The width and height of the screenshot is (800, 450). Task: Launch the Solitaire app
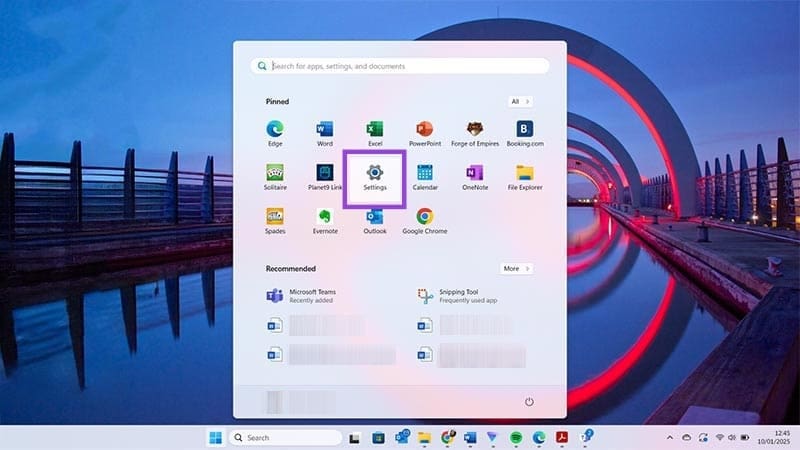pos(275,178)
